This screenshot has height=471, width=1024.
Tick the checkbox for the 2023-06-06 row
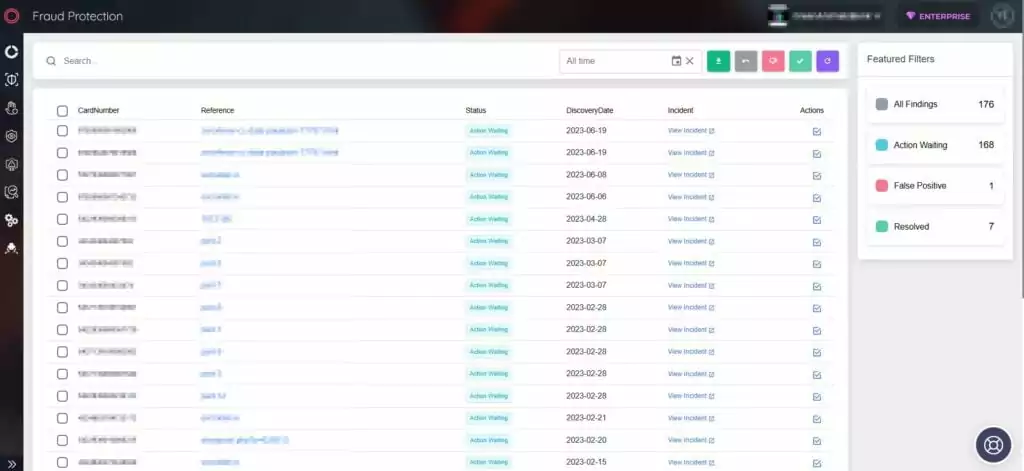(62, 197)
